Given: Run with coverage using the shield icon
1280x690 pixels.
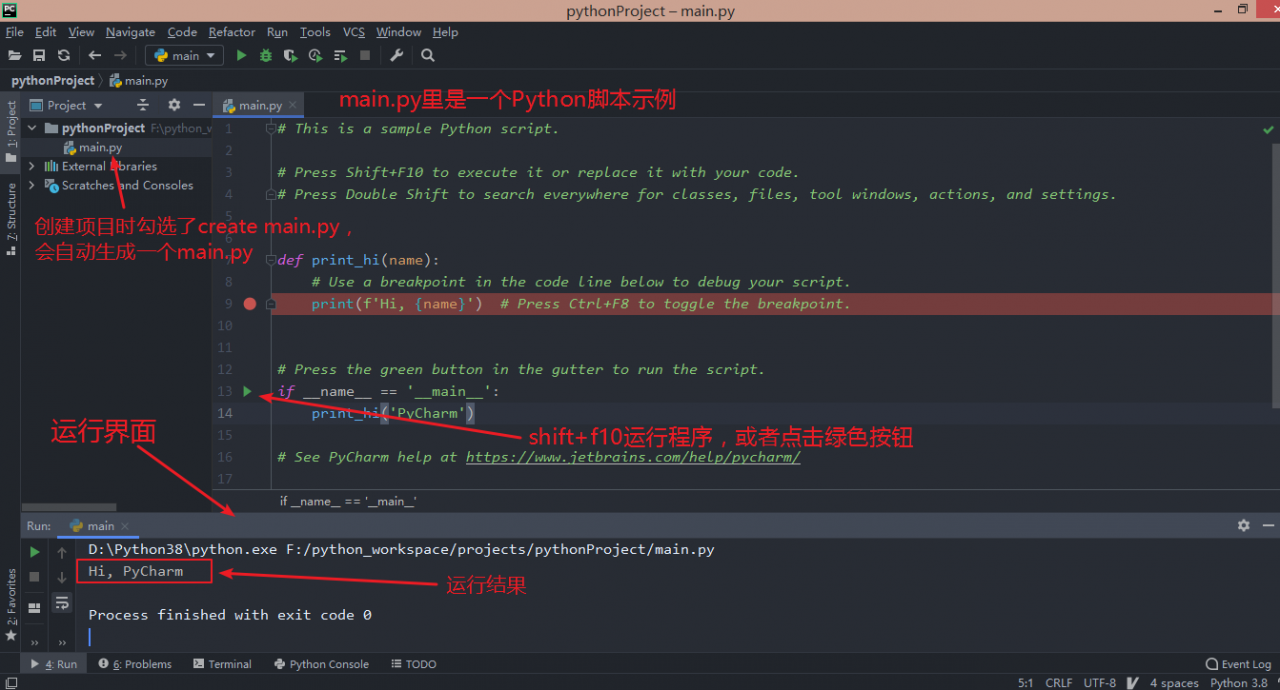Looking at the screenshot, I should 290,56.
